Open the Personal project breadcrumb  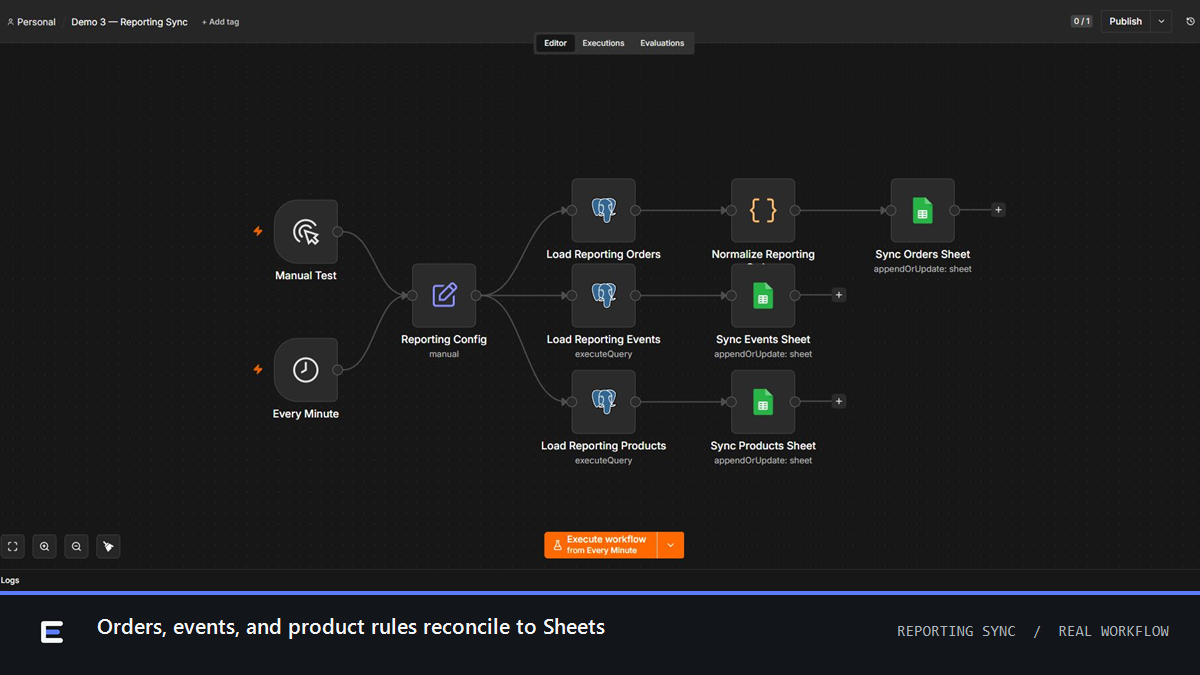tap(31, 22)
